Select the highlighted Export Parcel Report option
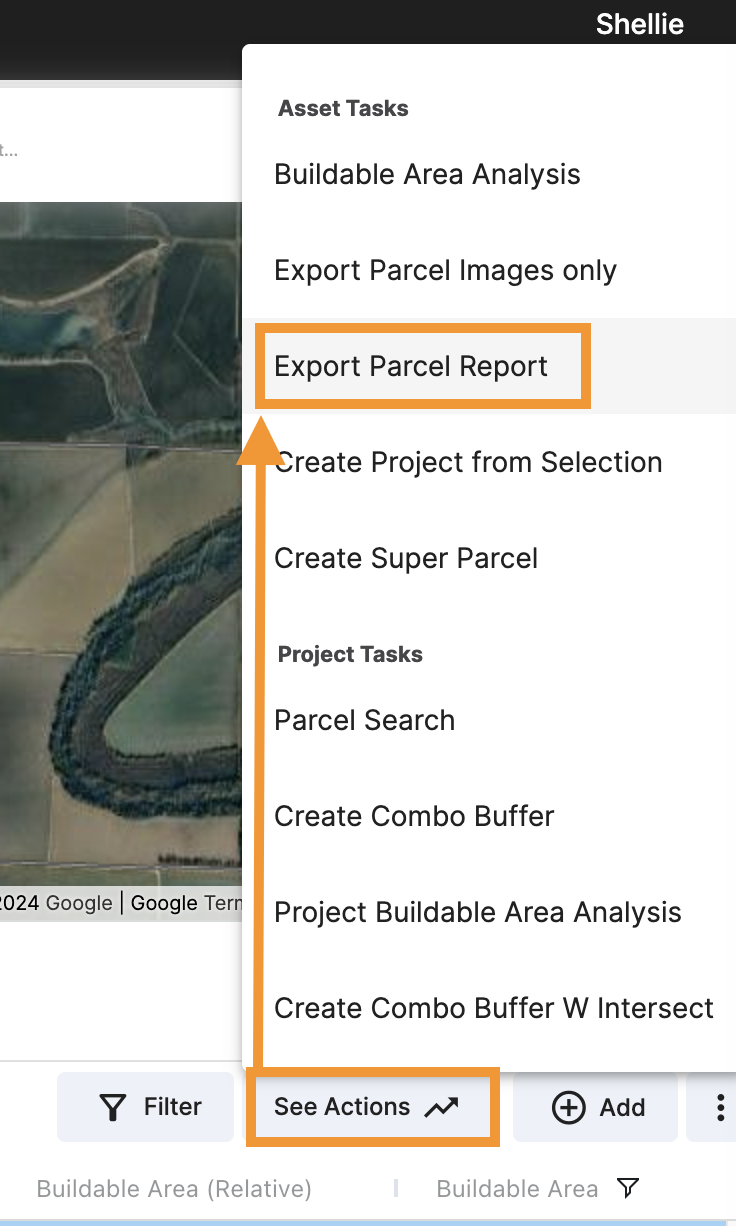Screen dimensions: 736x1226 [410, 366]
